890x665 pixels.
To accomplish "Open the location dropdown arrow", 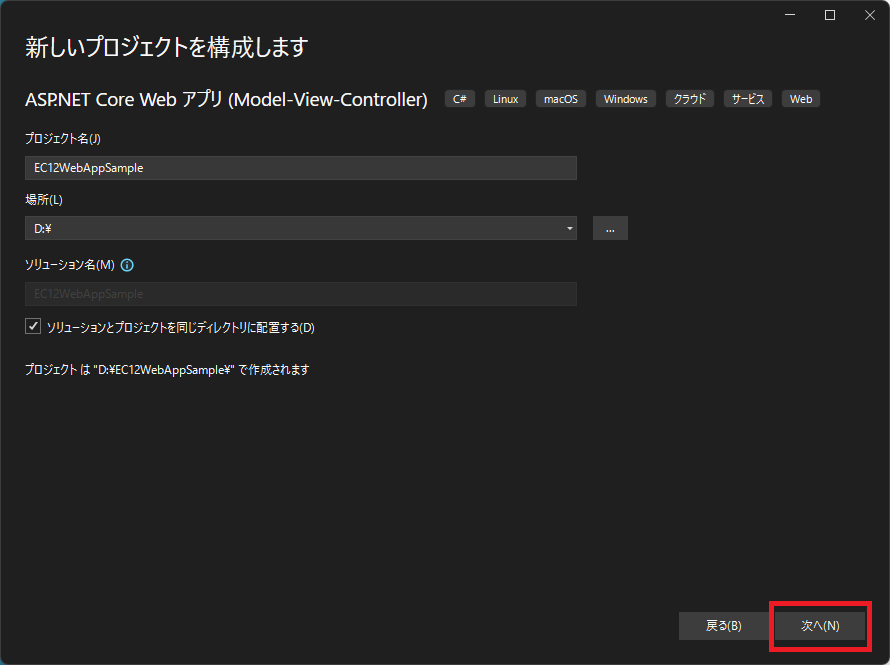I will 569,228.
